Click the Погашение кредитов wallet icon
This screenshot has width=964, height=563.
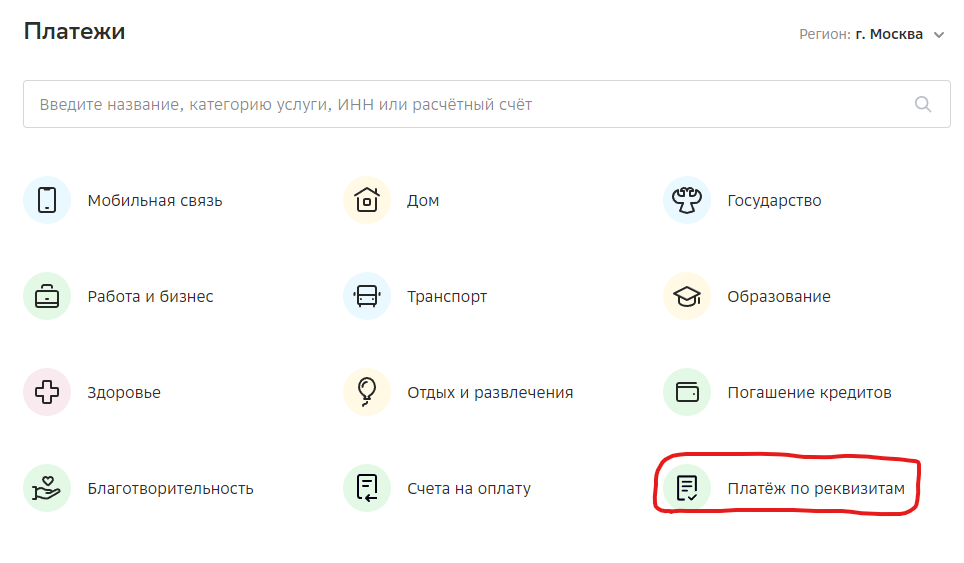687,392
